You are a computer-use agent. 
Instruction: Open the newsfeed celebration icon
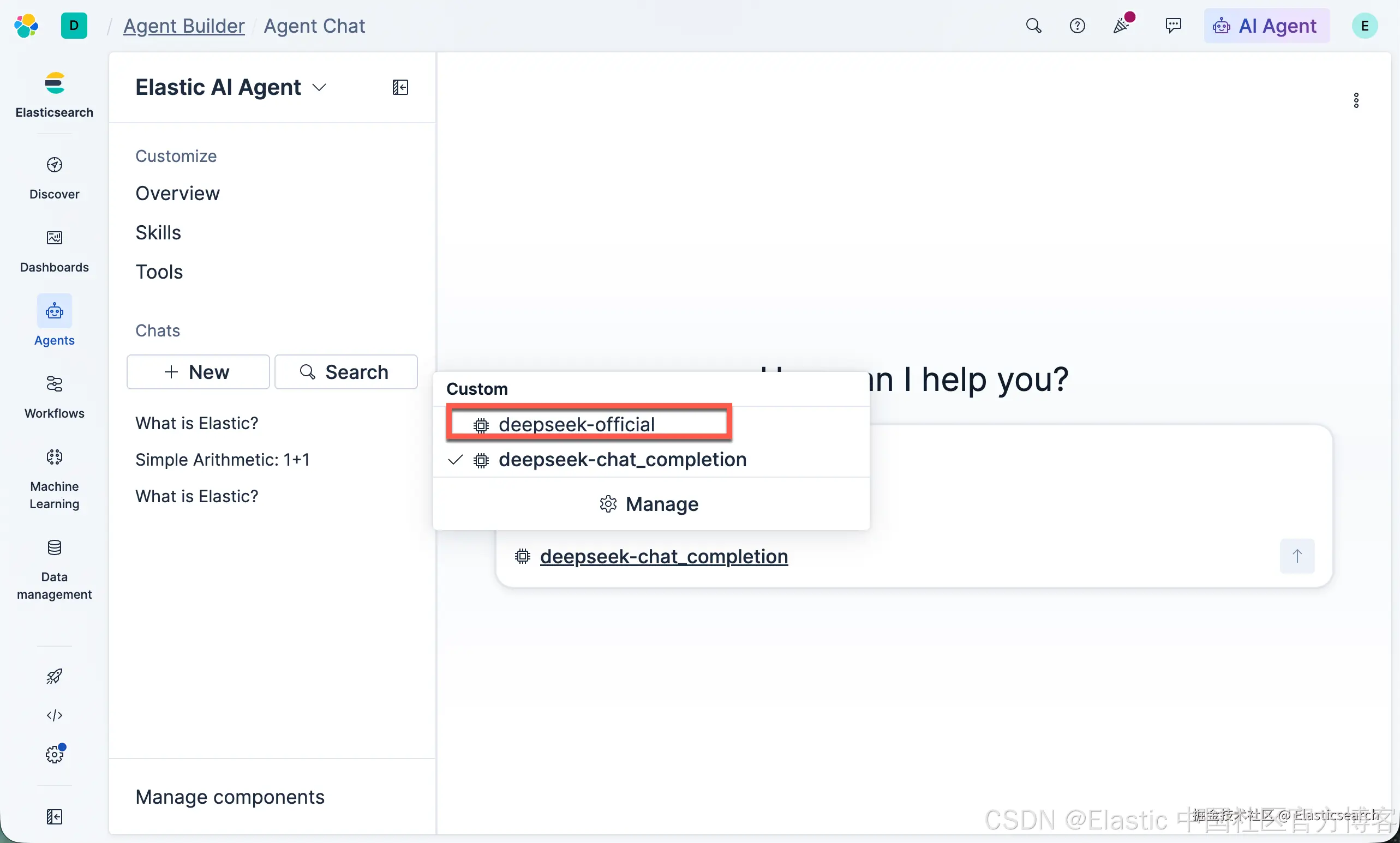pos(1122,25)
